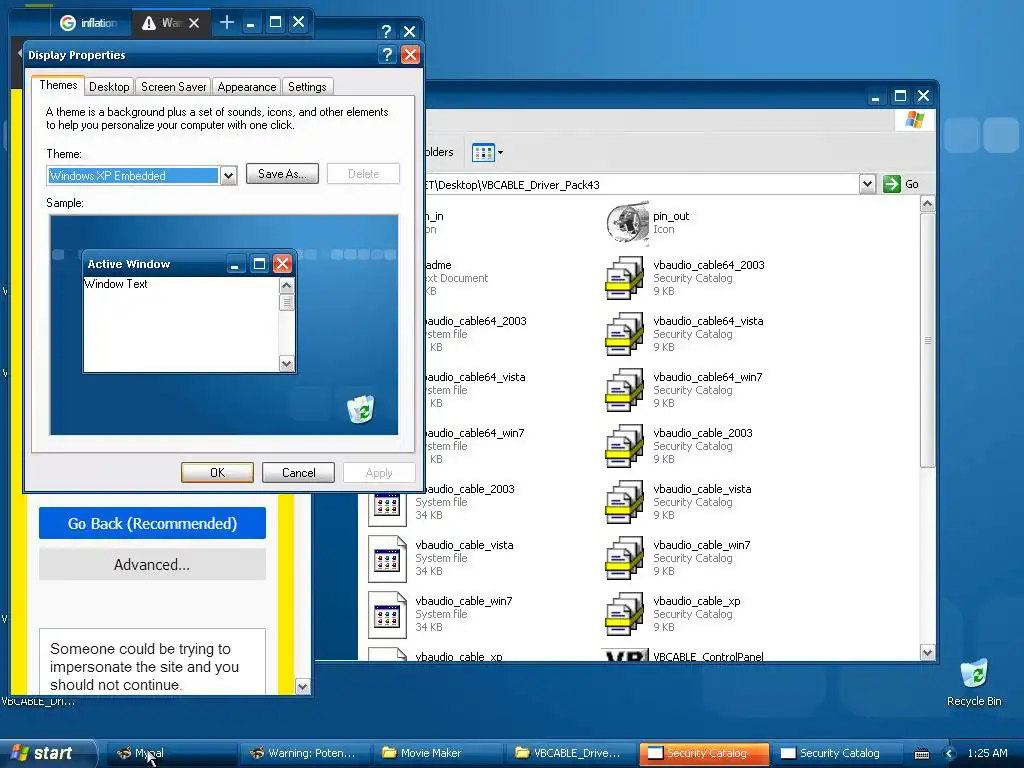Click the system tray keyboard icon
Viewport: 1024px width, 768px height.
coord(921,754)
